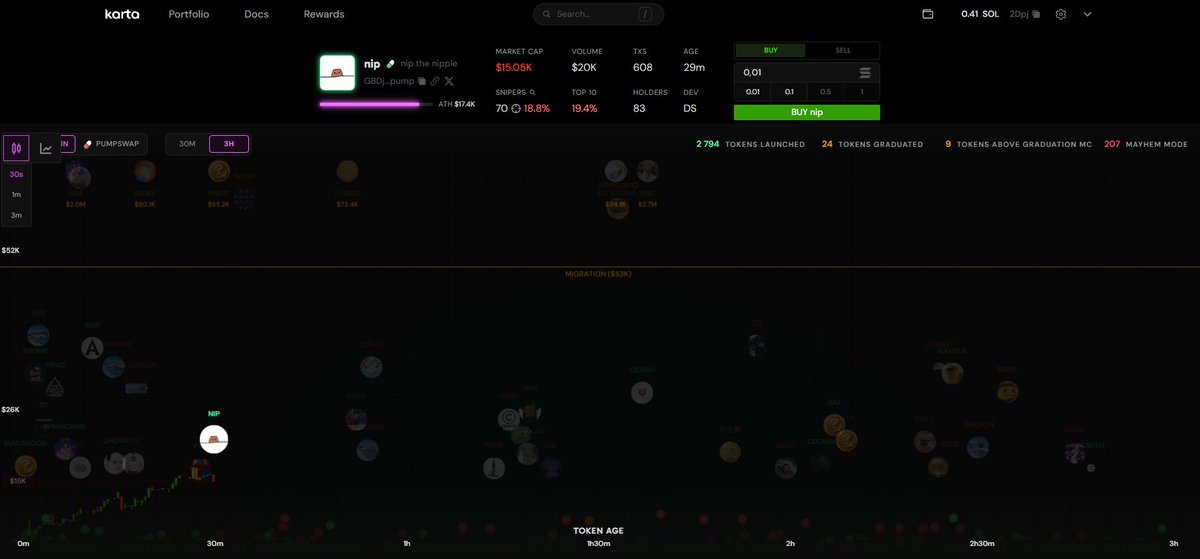Screen dimensions: 1200x559
Task: Toggle the PUMPSWAP filter
Action: pos(113,144)
